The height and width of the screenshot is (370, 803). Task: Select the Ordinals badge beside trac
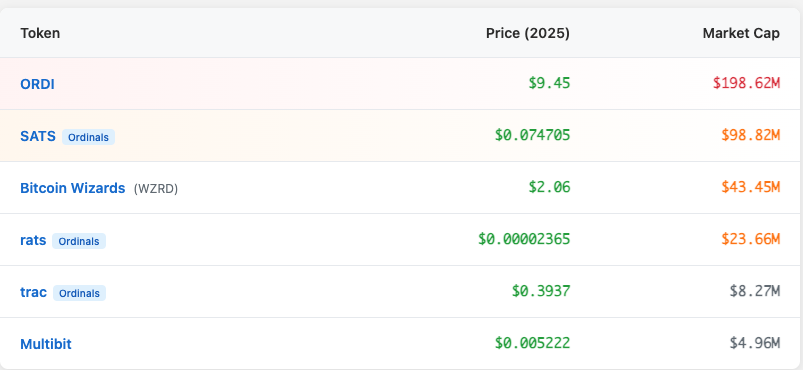tap(79, 293)
